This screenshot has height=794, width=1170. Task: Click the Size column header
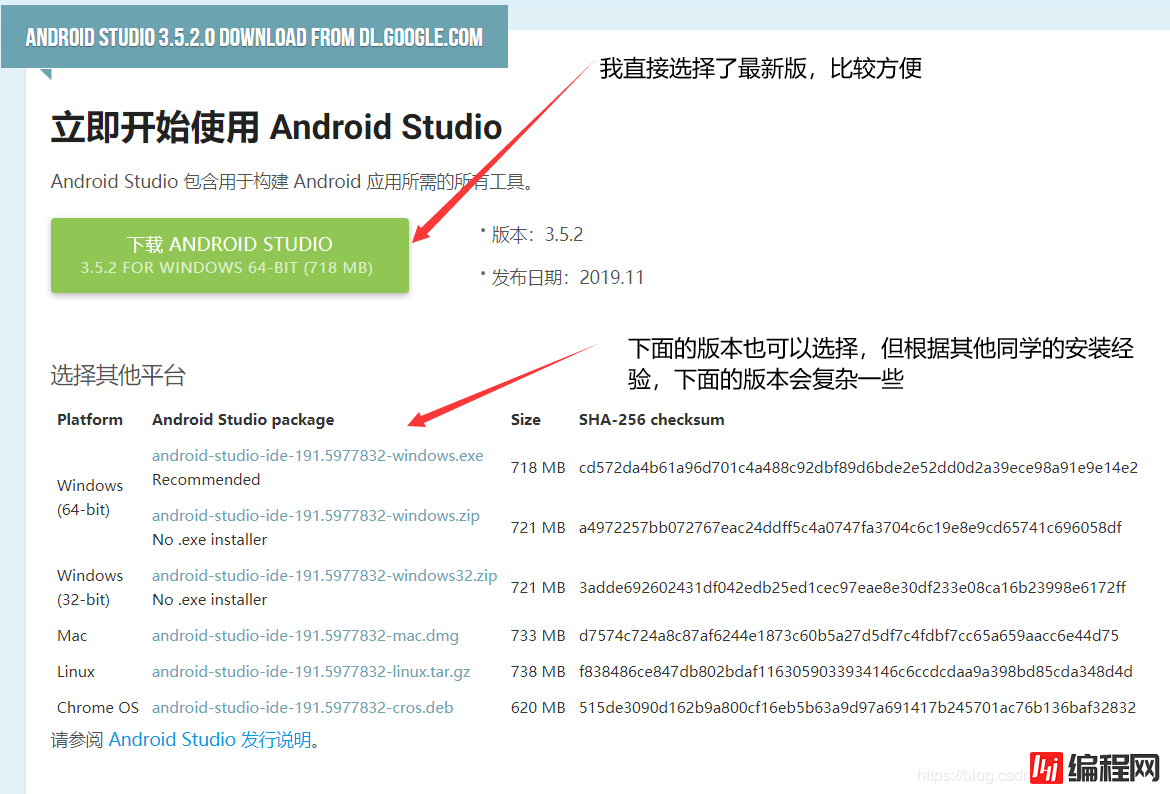(x=525, y=419)
